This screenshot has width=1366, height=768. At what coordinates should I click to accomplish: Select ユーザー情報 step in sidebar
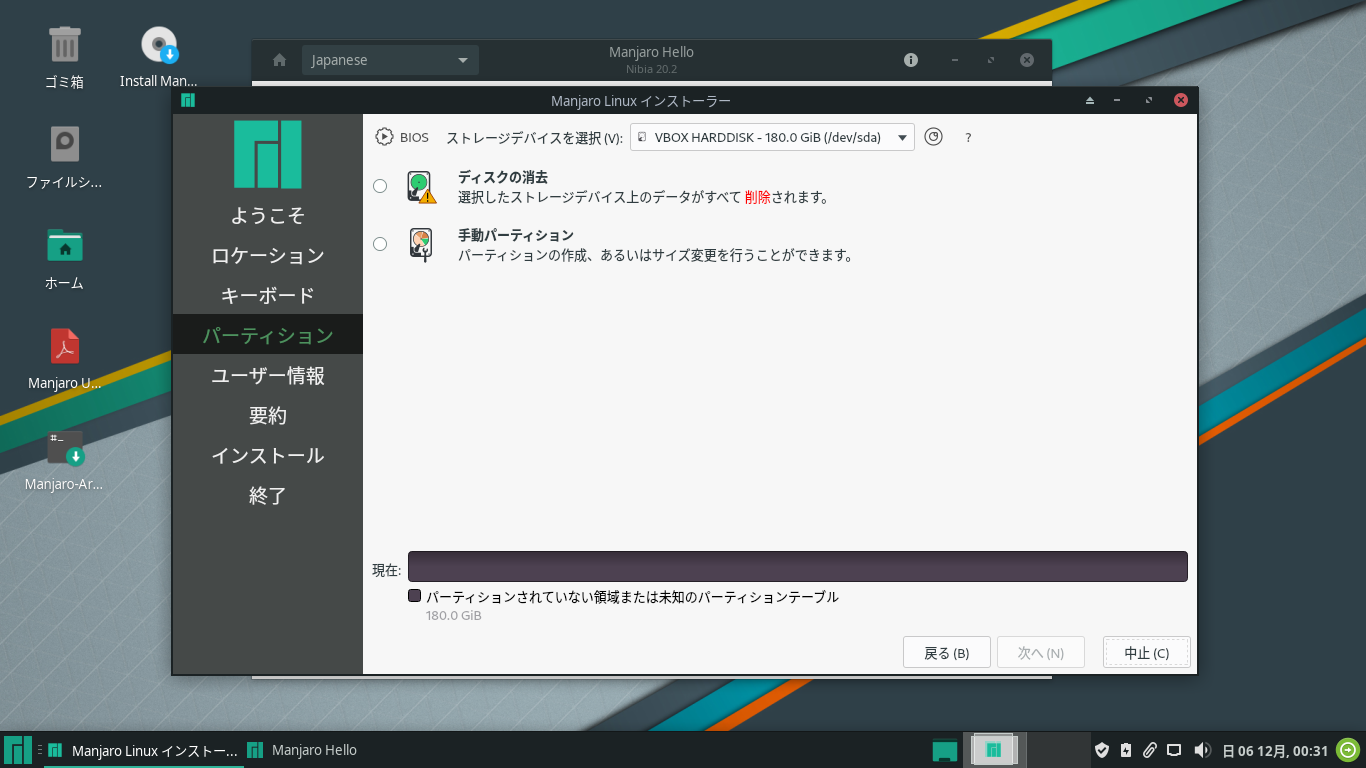tap(268, 375)
